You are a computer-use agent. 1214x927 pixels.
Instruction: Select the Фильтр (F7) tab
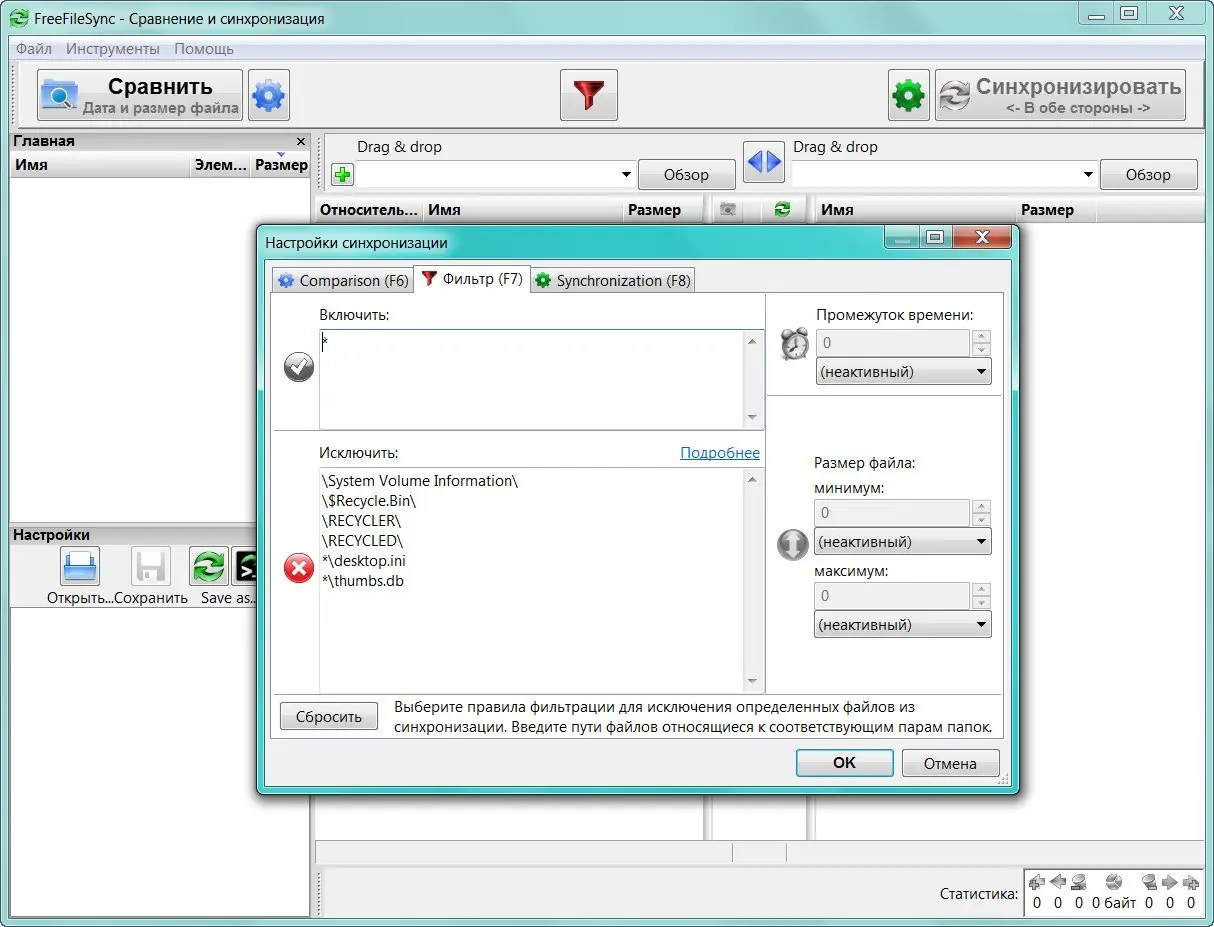click(x=471, y=279)
